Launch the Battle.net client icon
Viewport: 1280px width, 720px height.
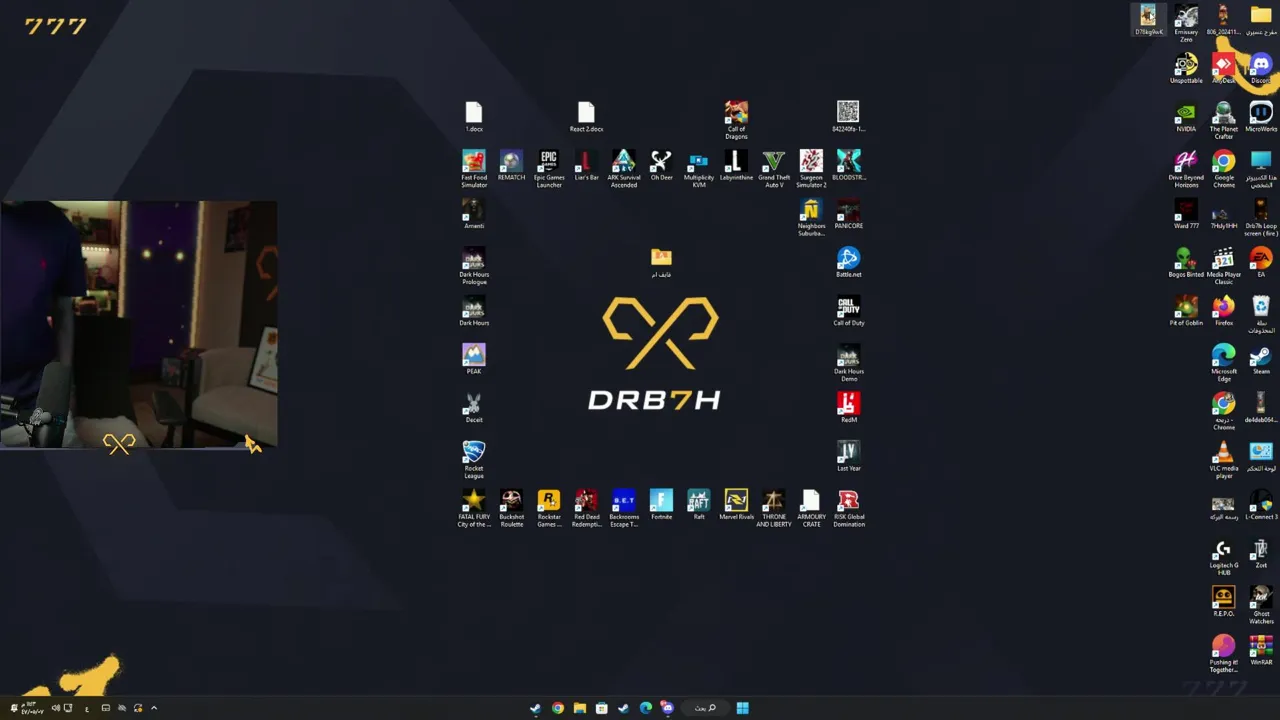(849, 262)
